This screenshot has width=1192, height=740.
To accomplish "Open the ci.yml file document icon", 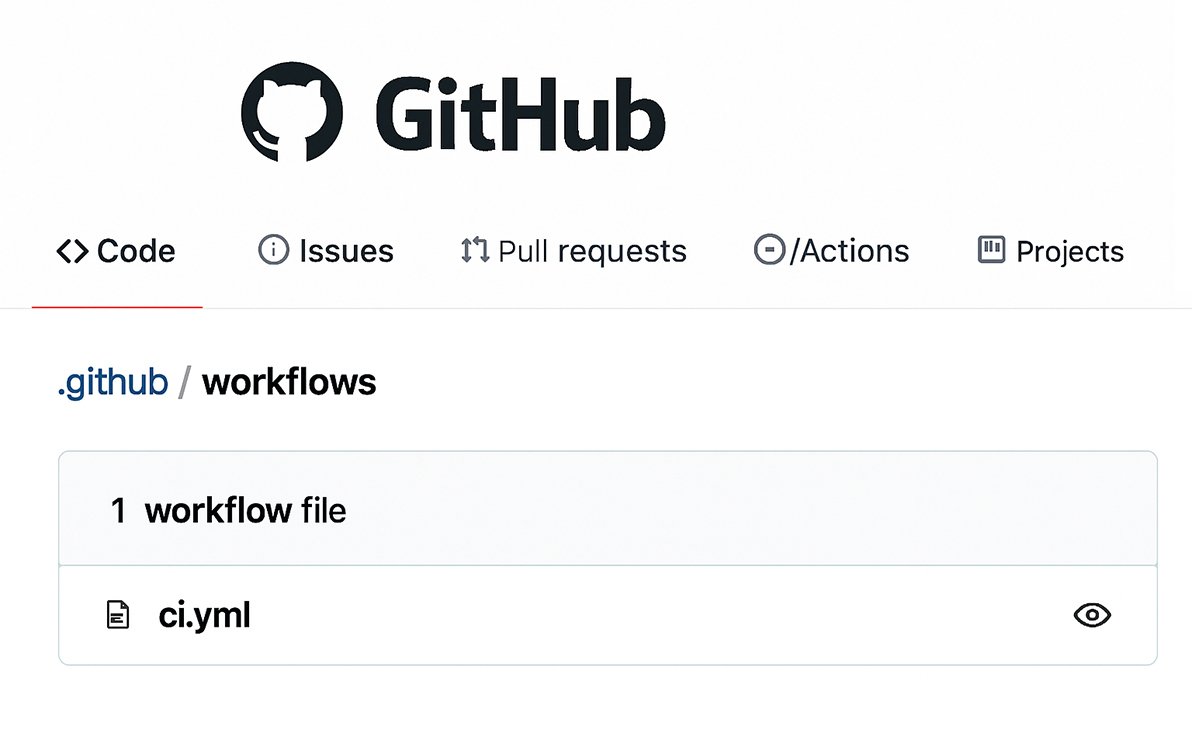I will tap(120, 615).
